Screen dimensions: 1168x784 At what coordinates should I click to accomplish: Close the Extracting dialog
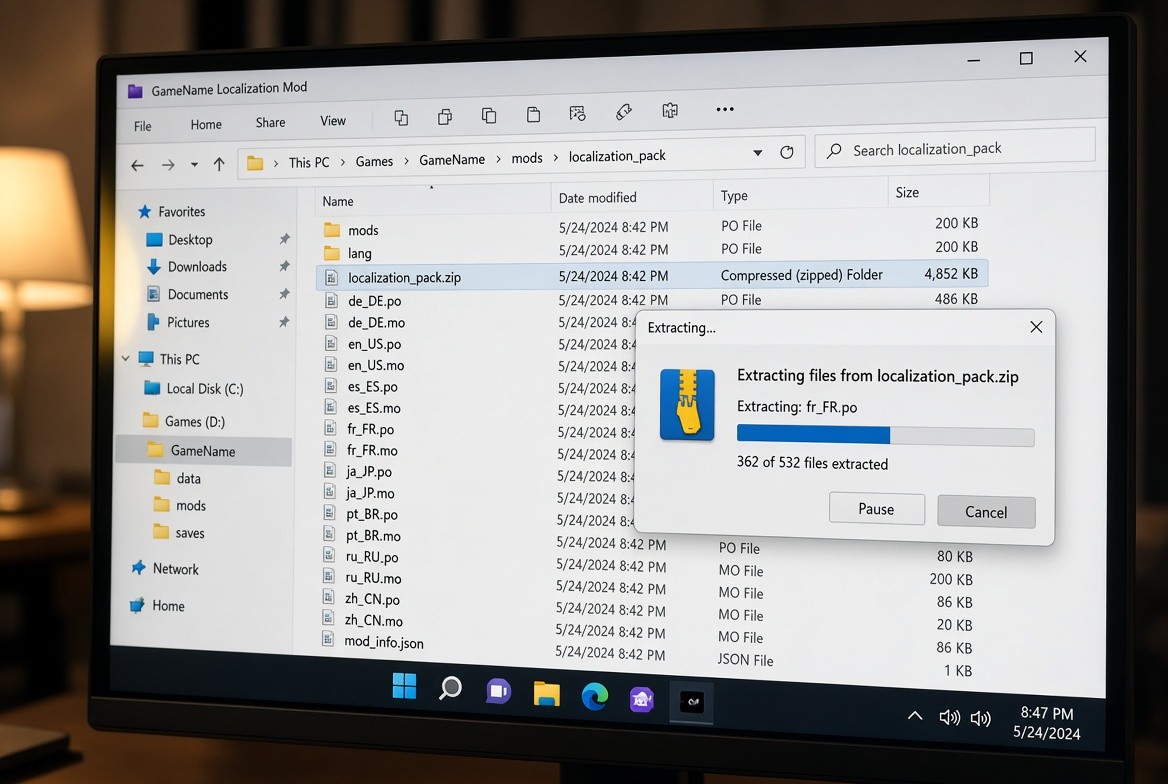point(1036,327)
